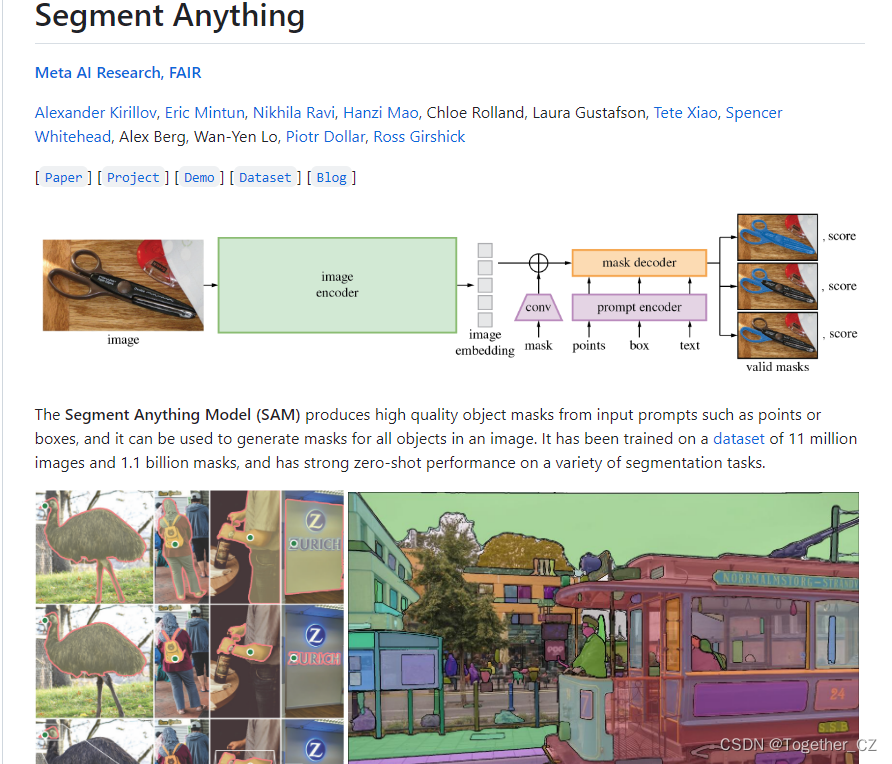892x764 pixels.
Task: Click the 'image embedding' diagram label
Action: tap(485, 342)
